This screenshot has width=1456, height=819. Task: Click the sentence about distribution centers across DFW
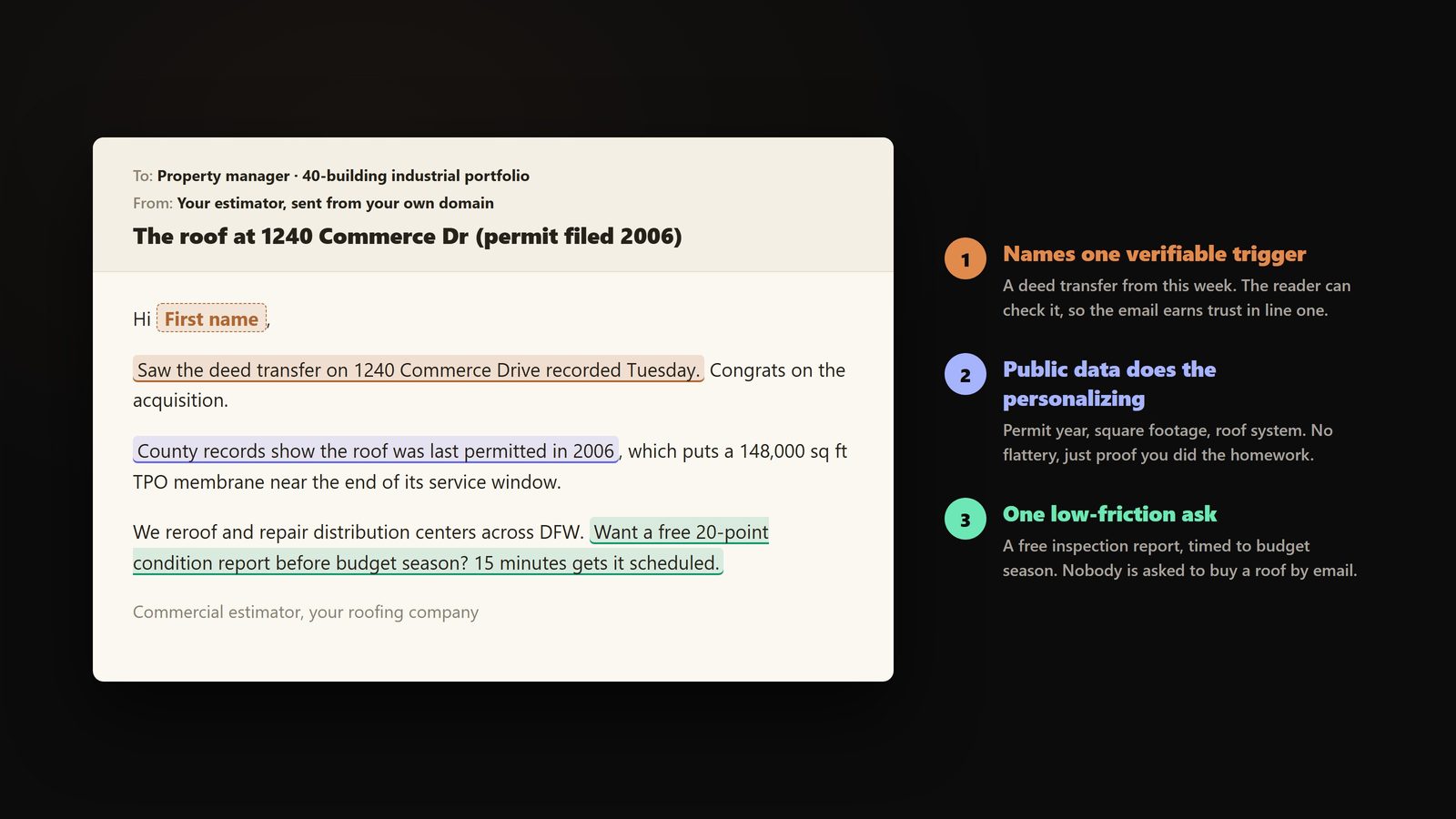[x=359, y=531]
